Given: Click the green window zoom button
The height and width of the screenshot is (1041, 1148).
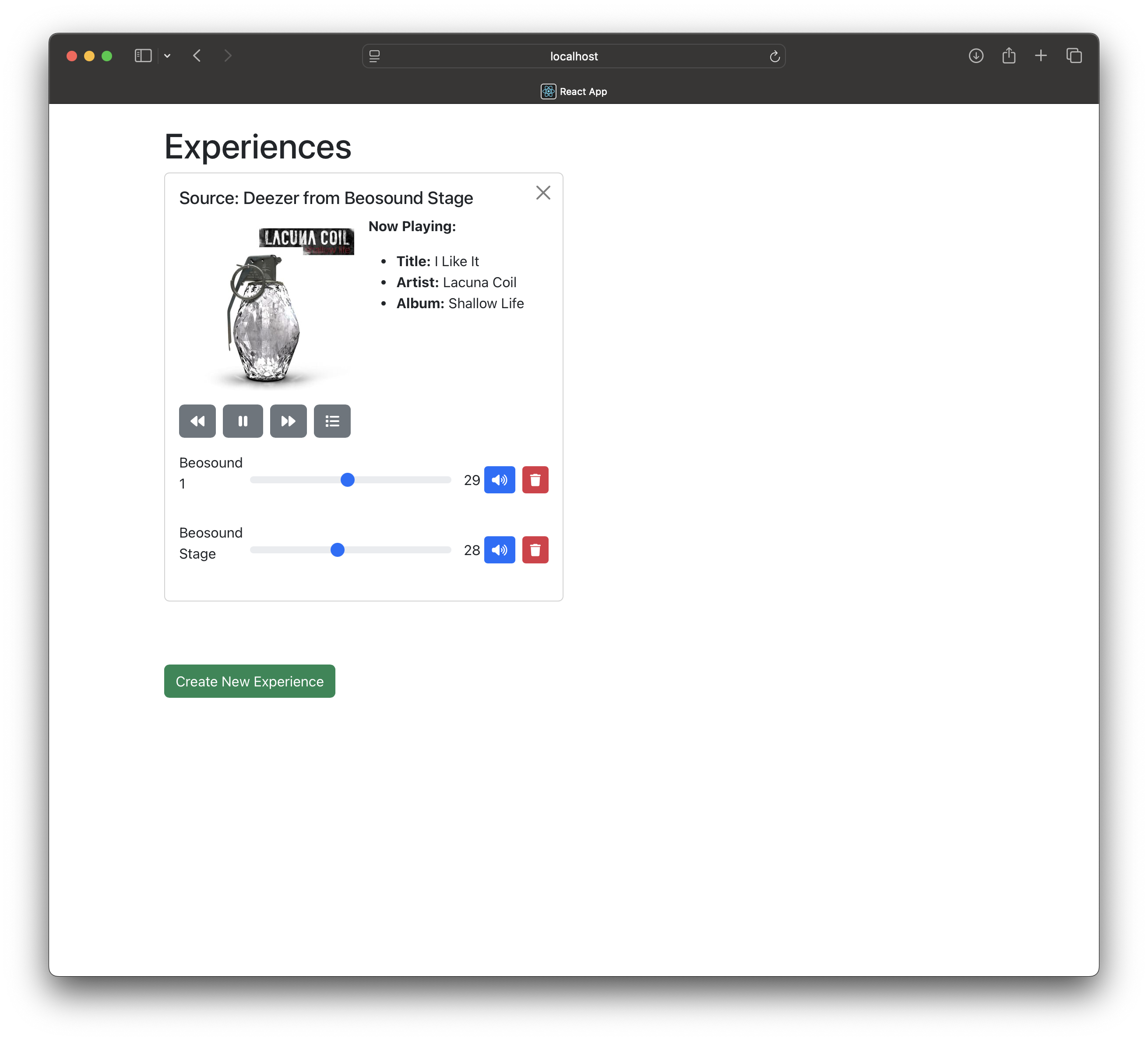Looking at the screenshot, I should (x=106, y=56).
